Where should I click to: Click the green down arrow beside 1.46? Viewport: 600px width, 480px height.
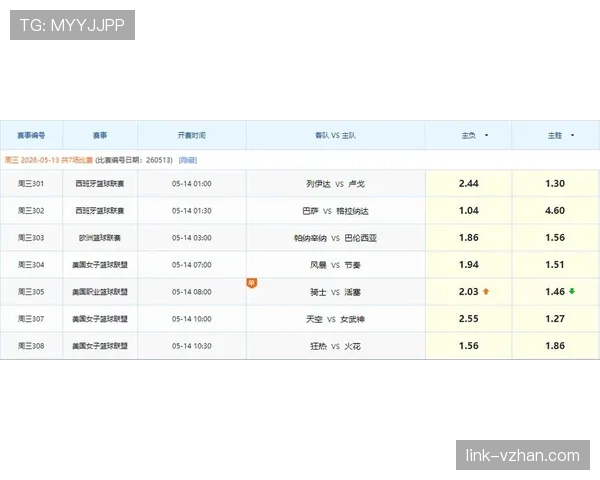pos(572,291)
